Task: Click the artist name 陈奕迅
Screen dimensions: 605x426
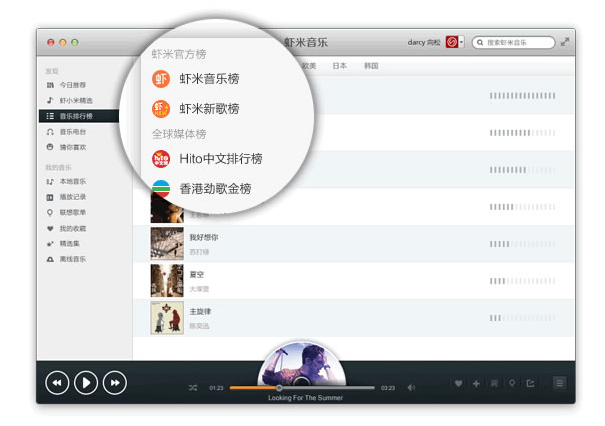Action: pyautogui.click(x=199, y=326)
